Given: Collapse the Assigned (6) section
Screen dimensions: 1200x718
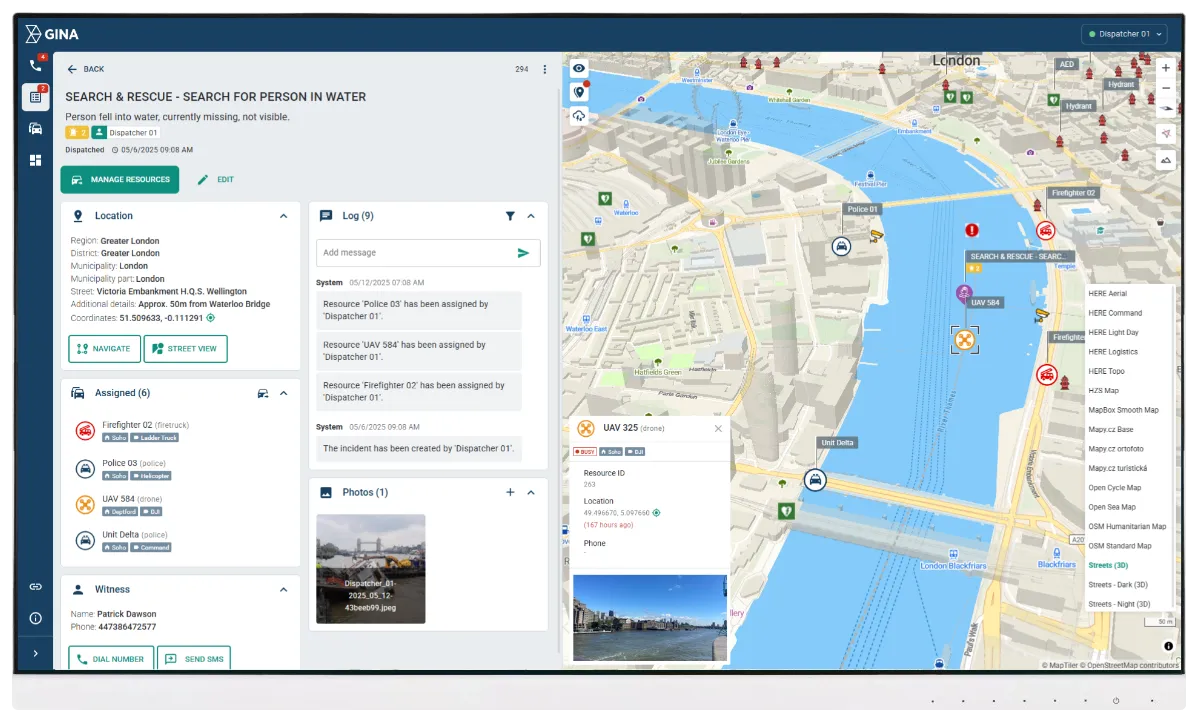Looking at the screenshot, I should coord(283,392).
